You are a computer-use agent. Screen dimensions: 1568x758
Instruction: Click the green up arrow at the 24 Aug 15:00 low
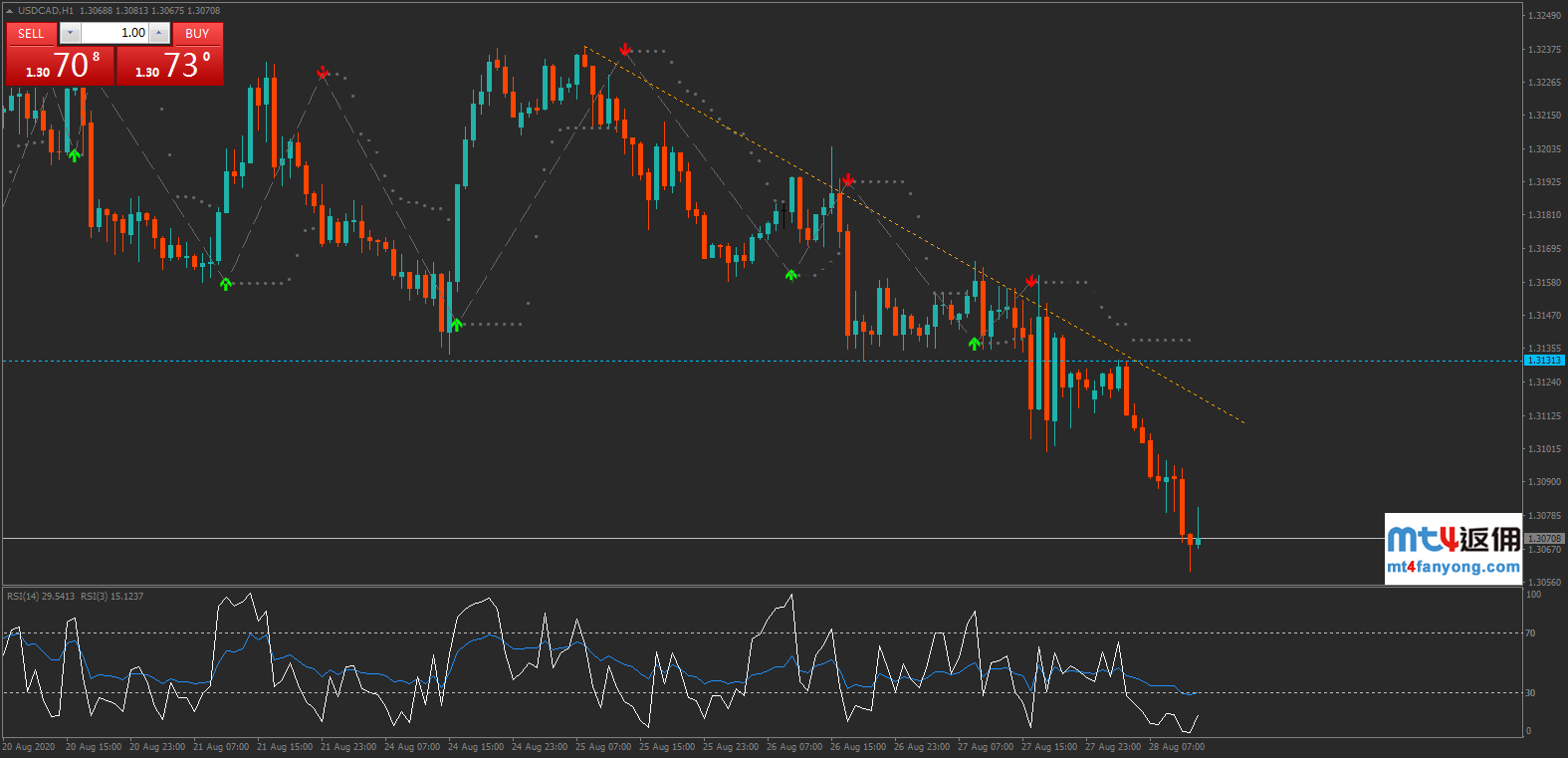[456, 324]
